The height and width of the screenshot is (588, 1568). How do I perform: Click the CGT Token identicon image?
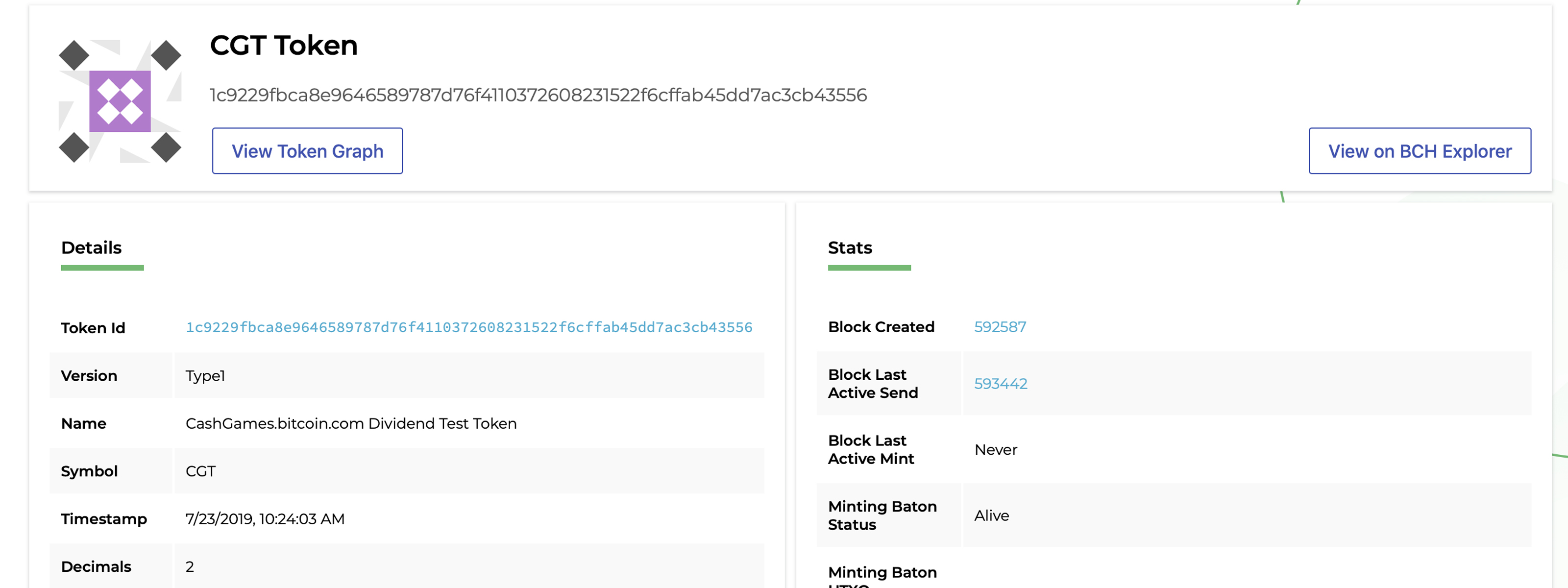click(x=120, y=101)
